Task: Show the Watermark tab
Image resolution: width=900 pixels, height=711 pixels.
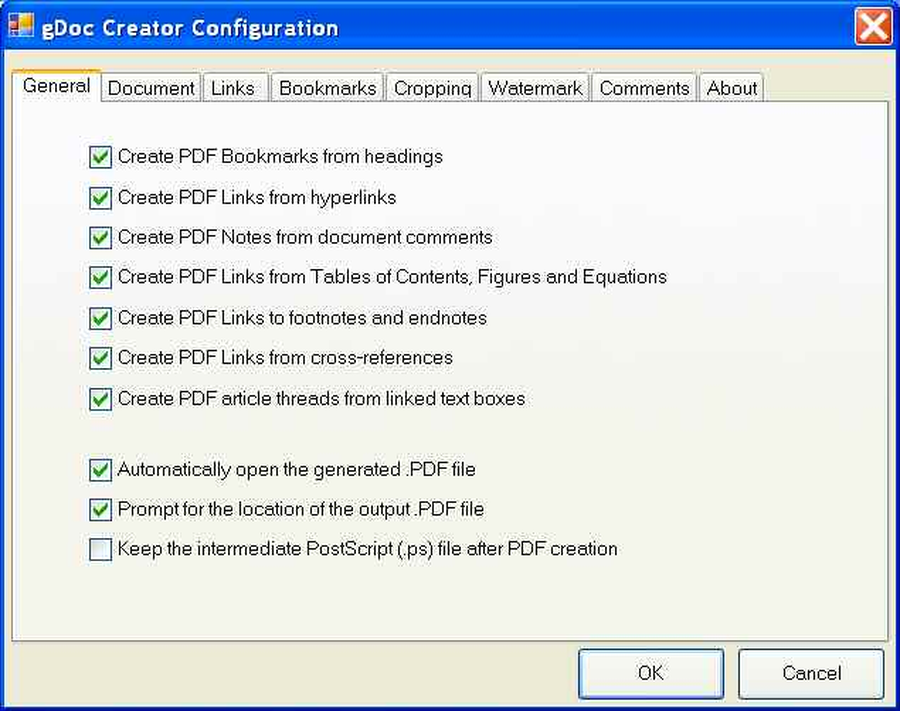Action: pyautogui.click(x=535, y=88)
